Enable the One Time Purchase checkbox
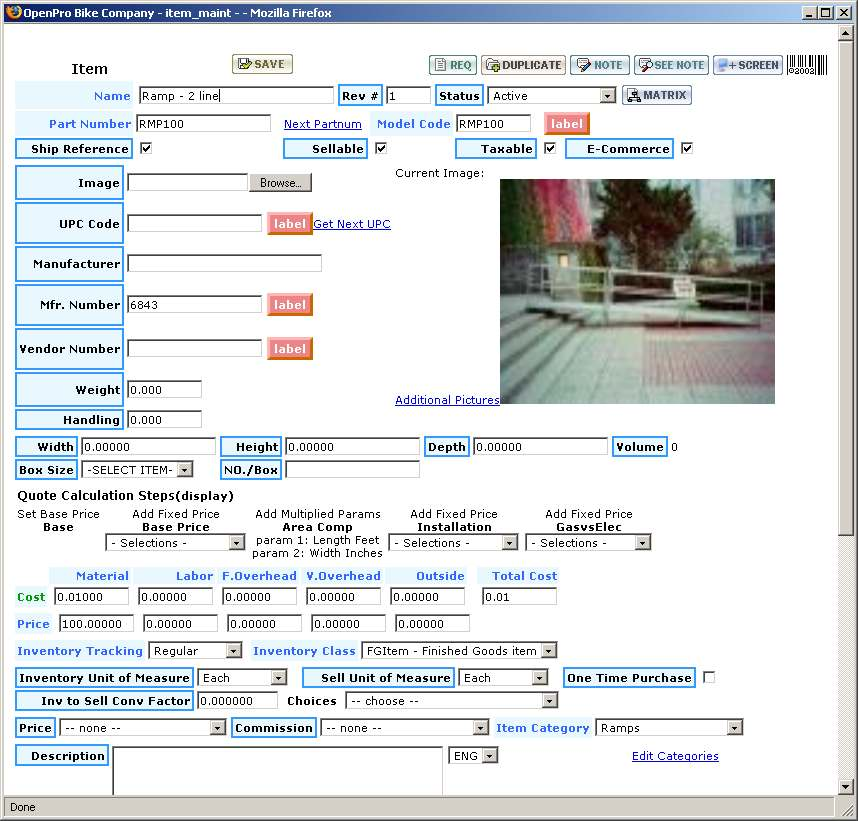Image resolution: width=858 pixels, height=821 pixels. (709, 677)
